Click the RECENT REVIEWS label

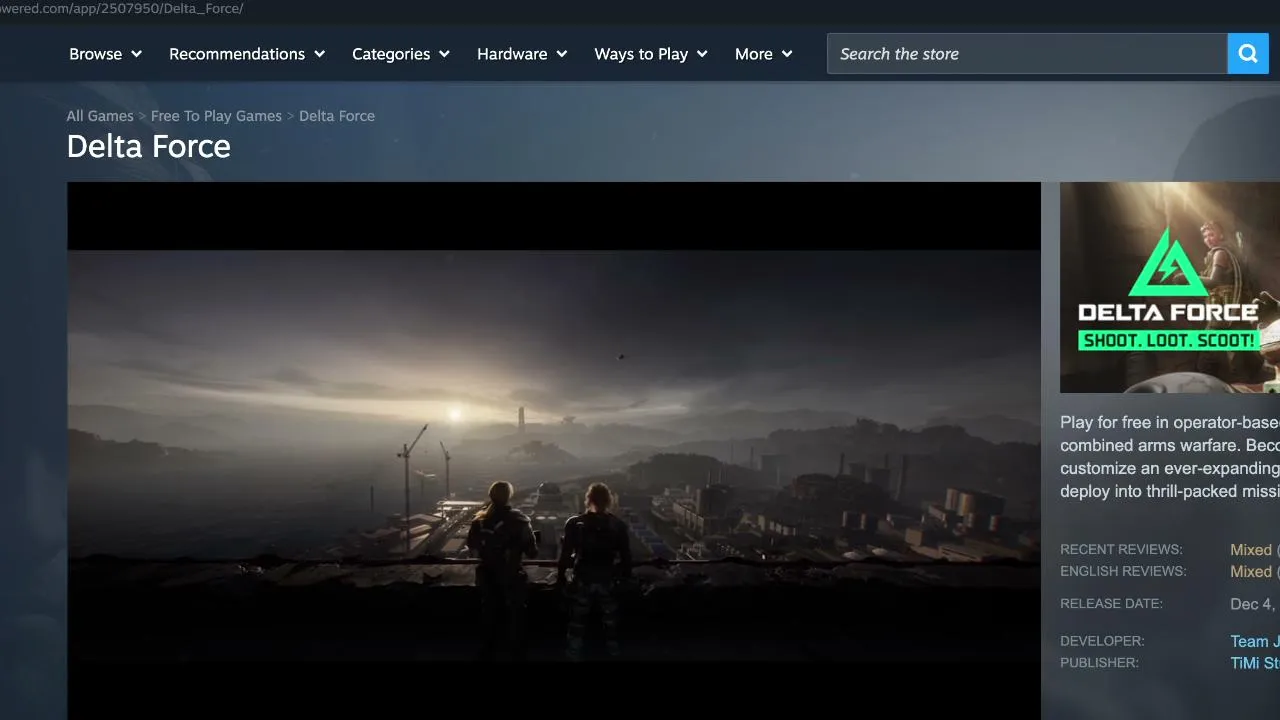1121,550
